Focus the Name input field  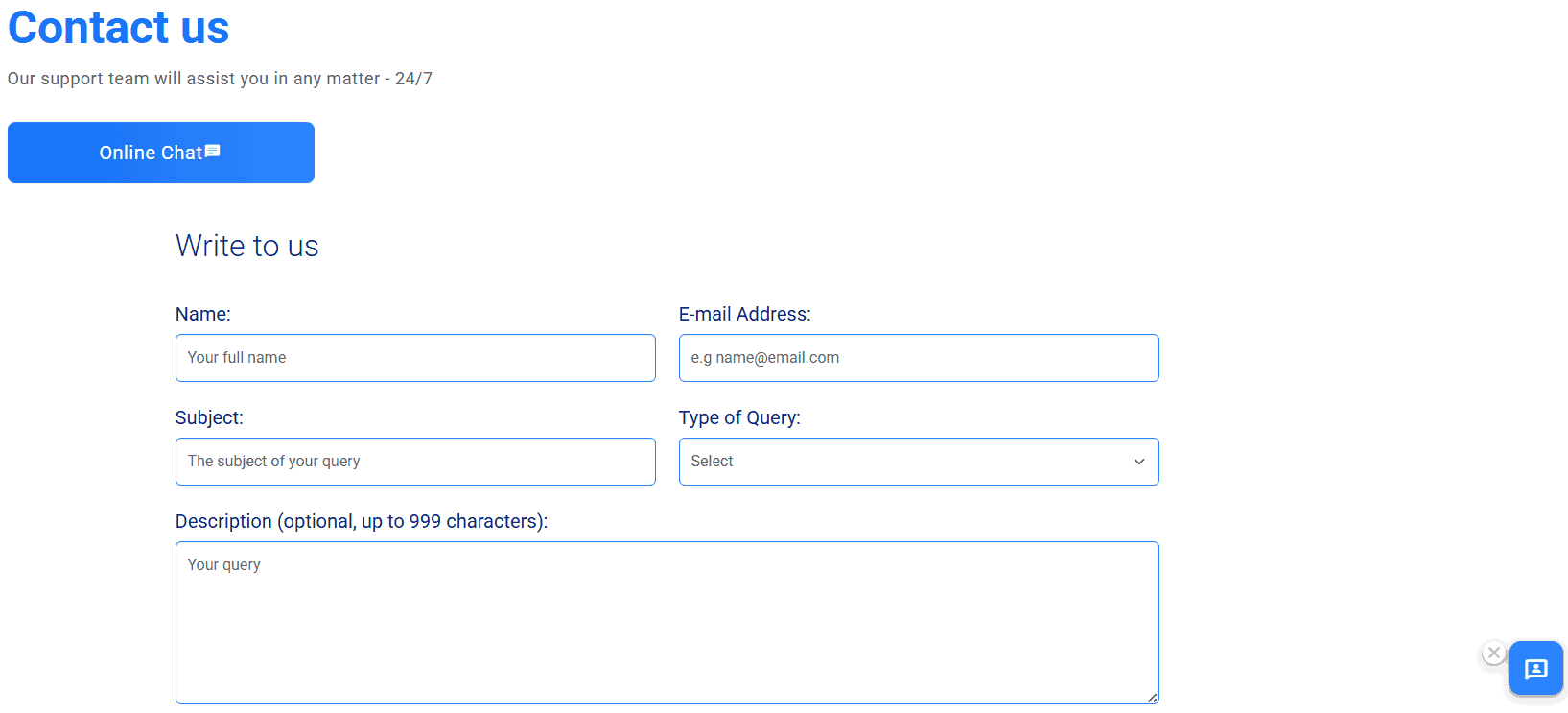click(414, 357)
